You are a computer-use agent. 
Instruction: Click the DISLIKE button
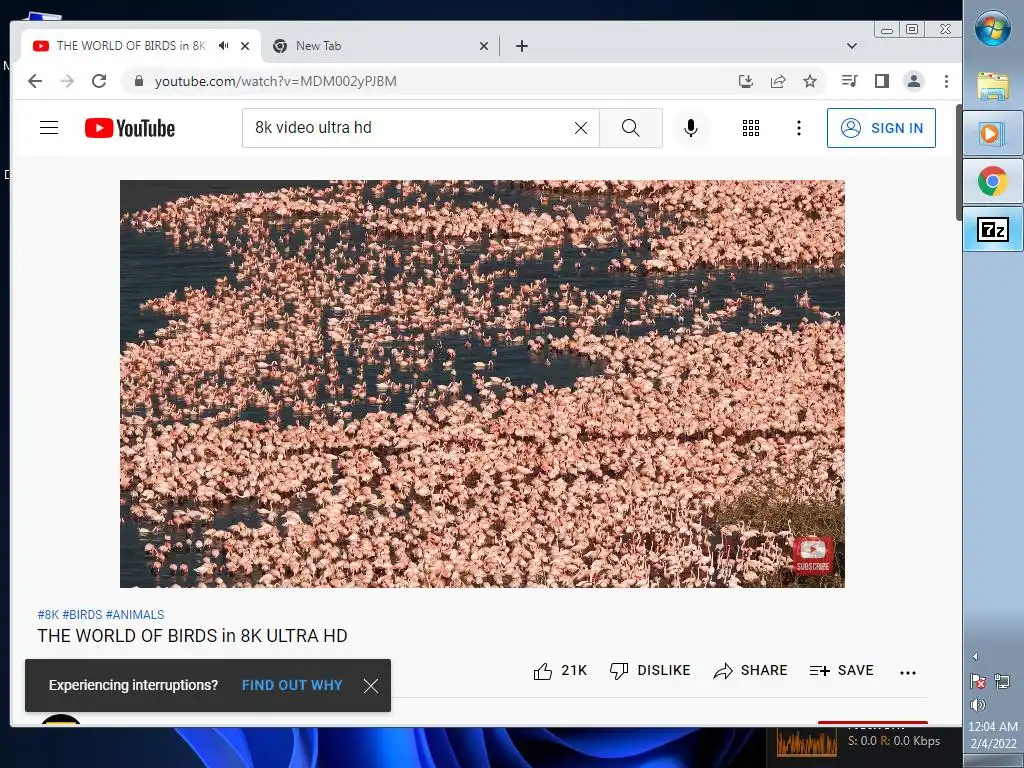point(650,671)
